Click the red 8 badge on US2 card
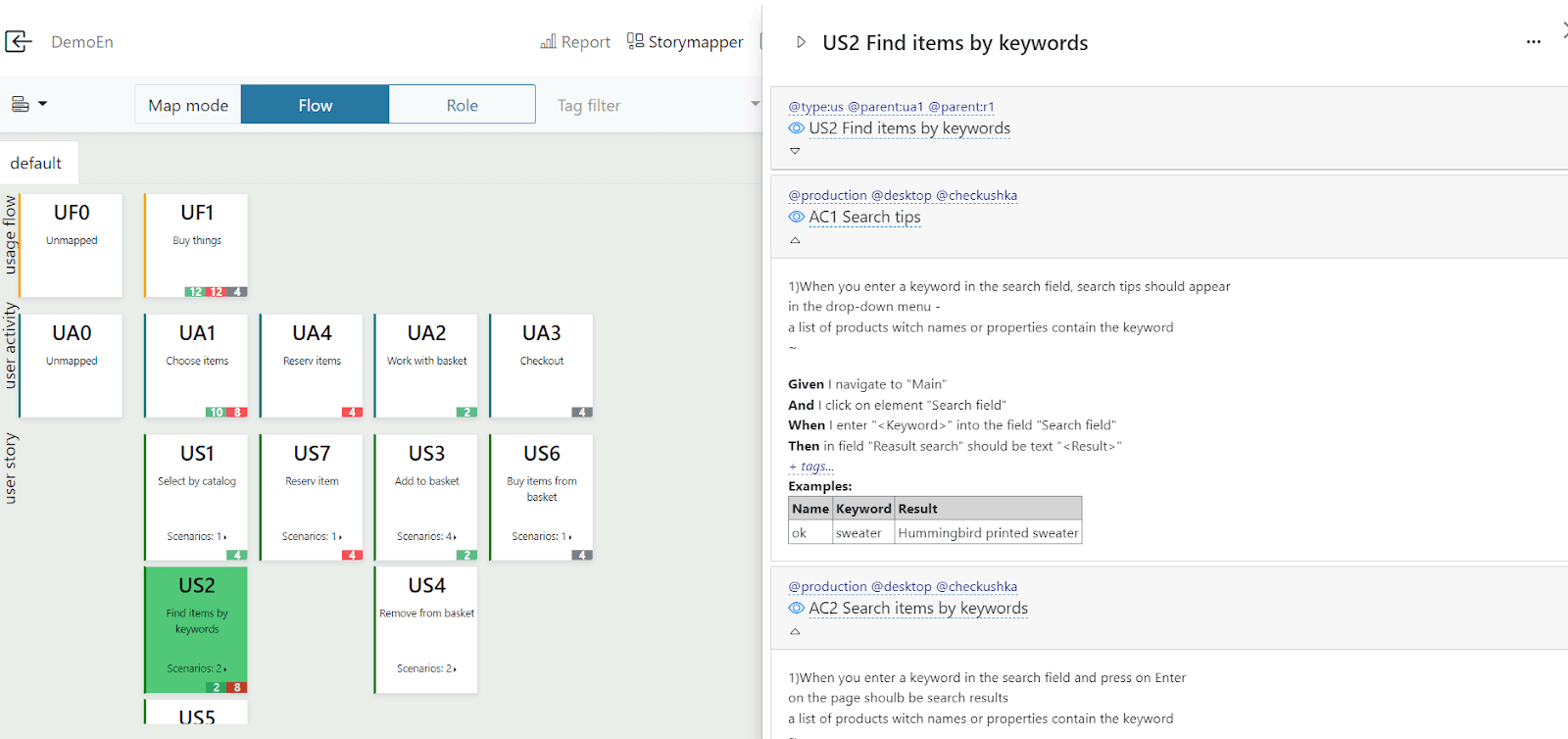Viewport: 1568px width, 739px height. [237, 688]
